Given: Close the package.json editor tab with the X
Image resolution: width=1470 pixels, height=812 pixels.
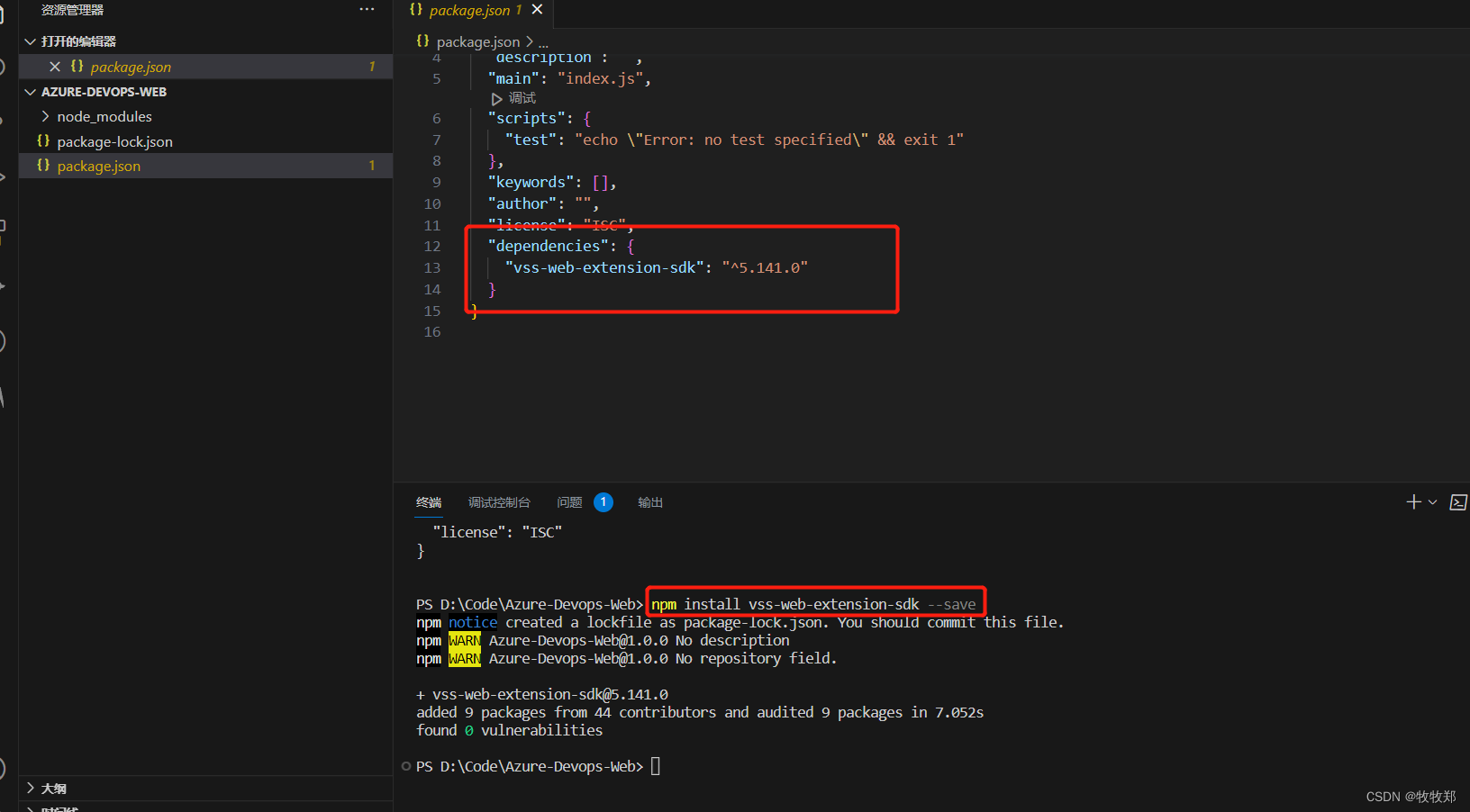Looking at the screenshot, I should tap(537, 10).
